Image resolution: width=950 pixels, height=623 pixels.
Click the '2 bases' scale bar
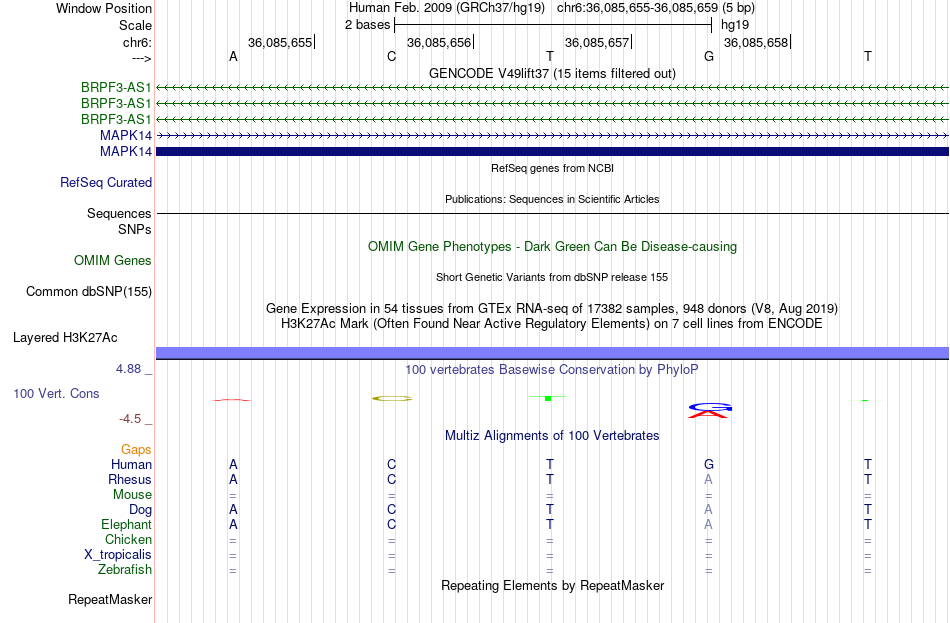pyautogui.click(x=552, y=25)
